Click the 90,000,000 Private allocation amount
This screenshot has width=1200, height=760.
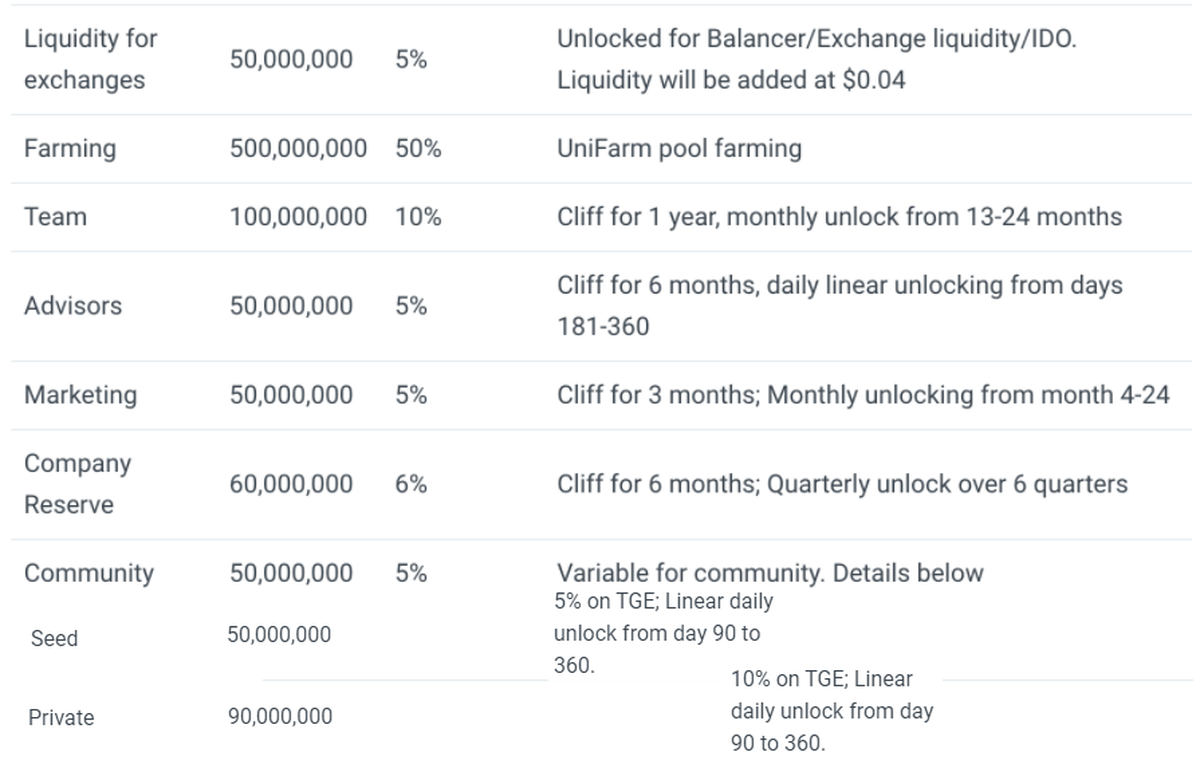tap(280, 717)
